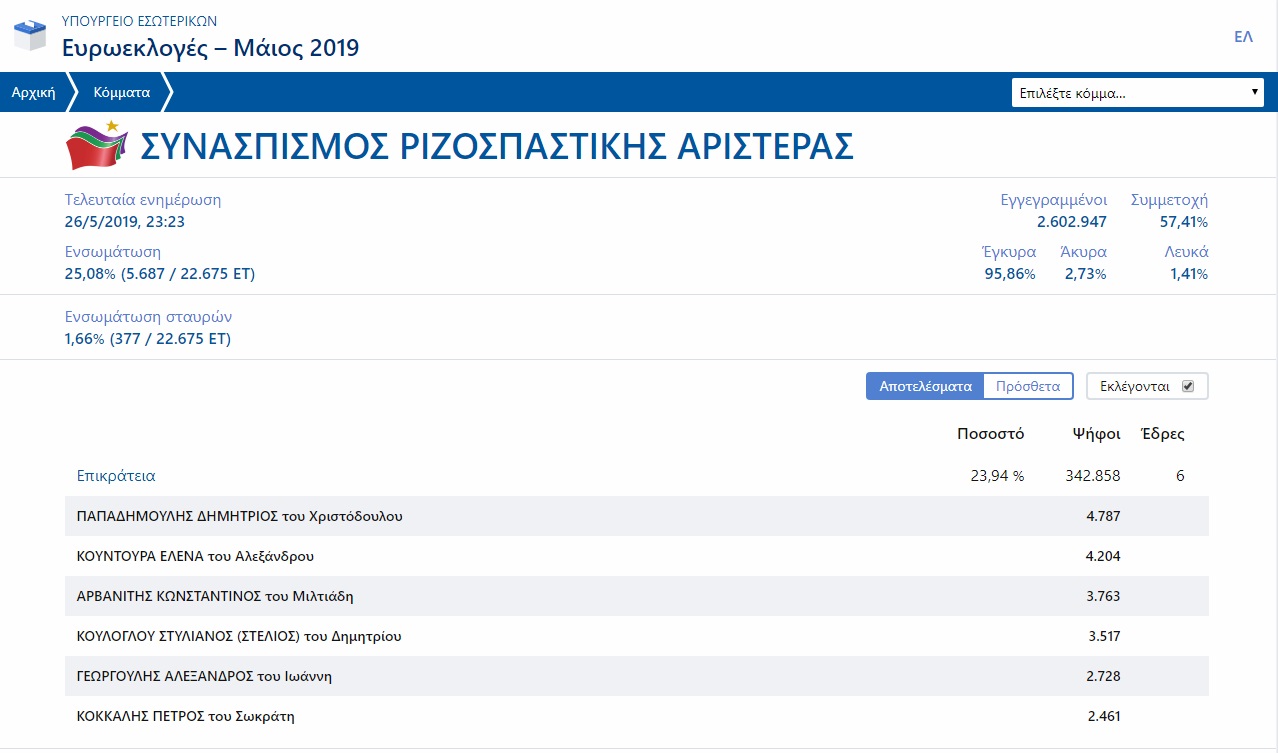Click the SYRIZA party flag logo
Screen dimensions: 1278x753
(x=97, y=146)
